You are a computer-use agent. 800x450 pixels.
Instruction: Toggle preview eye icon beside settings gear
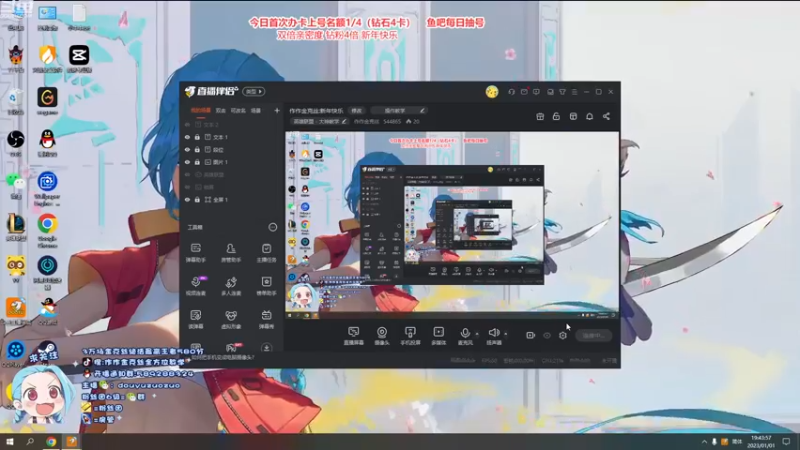547,335
